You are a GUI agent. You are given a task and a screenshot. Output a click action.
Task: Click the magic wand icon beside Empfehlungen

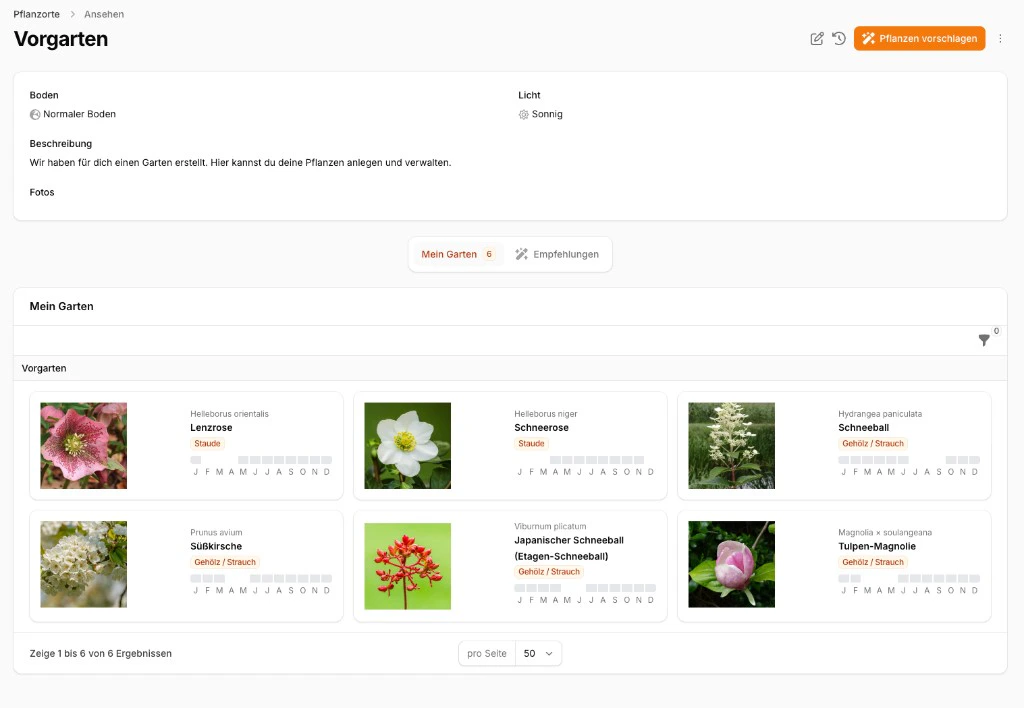(x=521, y=254)
